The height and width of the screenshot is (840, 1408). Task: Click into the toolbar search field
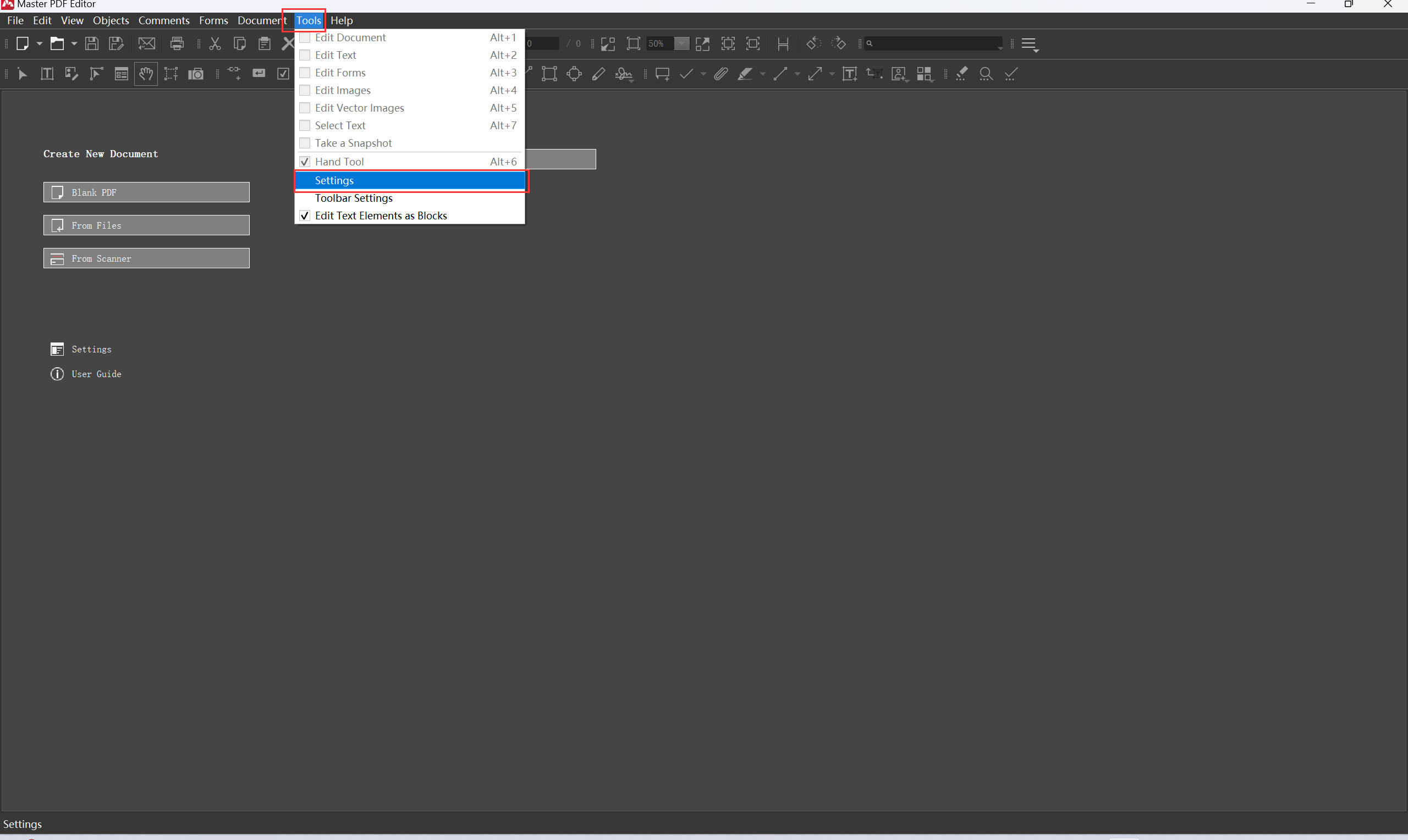point(934,43)
